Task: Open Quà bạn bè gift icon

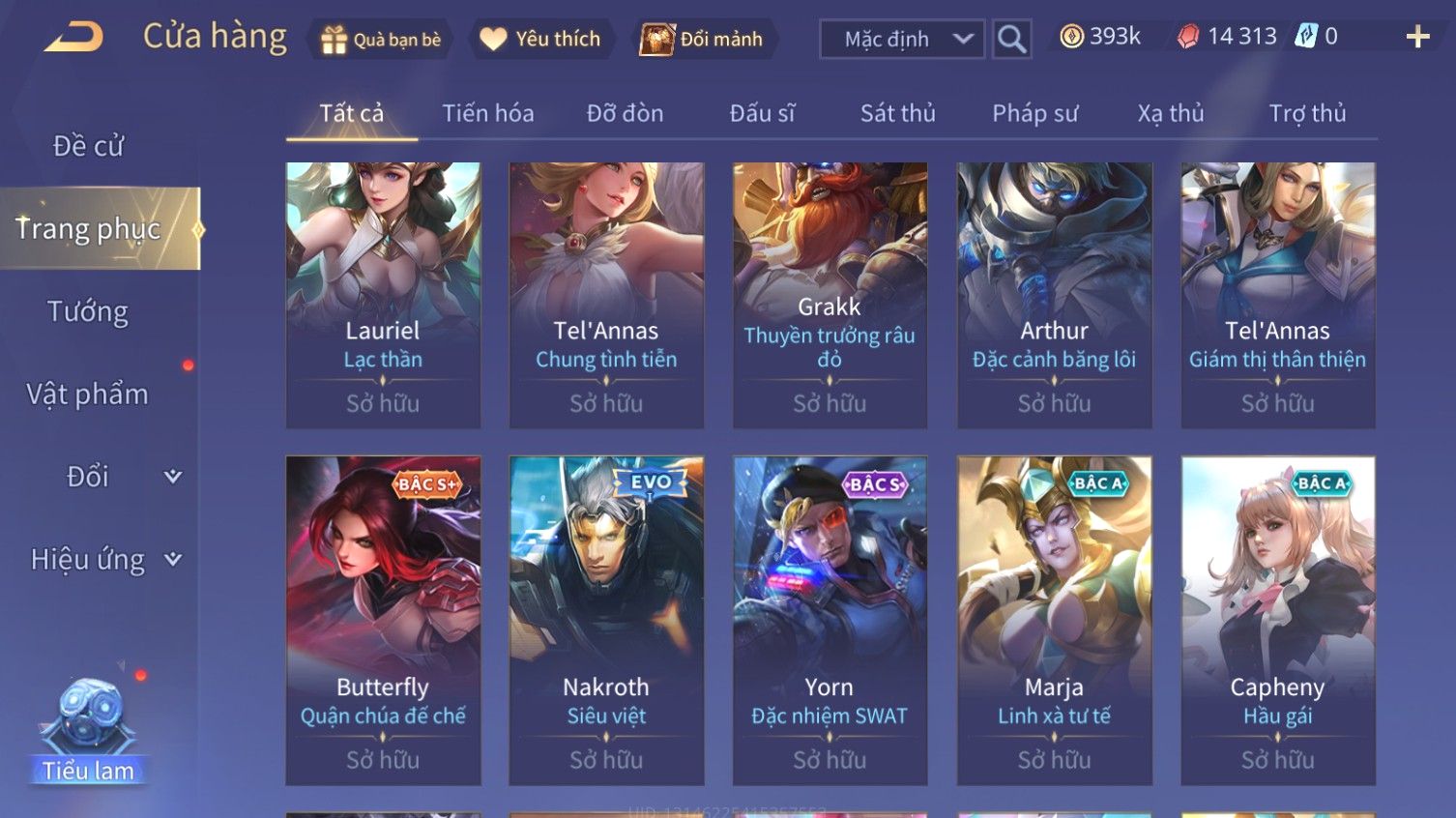Action: [x=334, y=40]
